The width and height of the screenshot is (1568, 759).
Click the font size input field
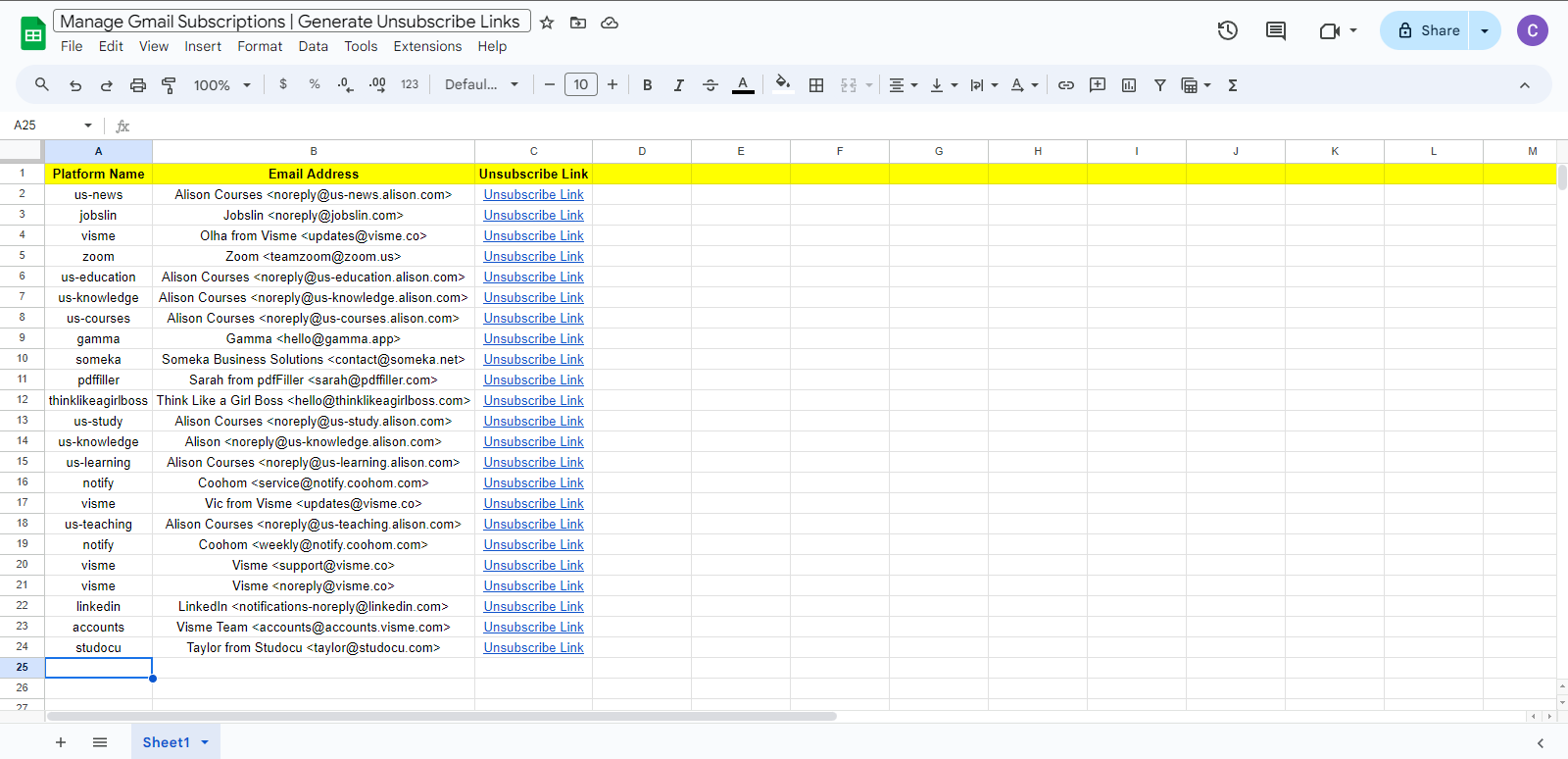click(x=581, y=85)
